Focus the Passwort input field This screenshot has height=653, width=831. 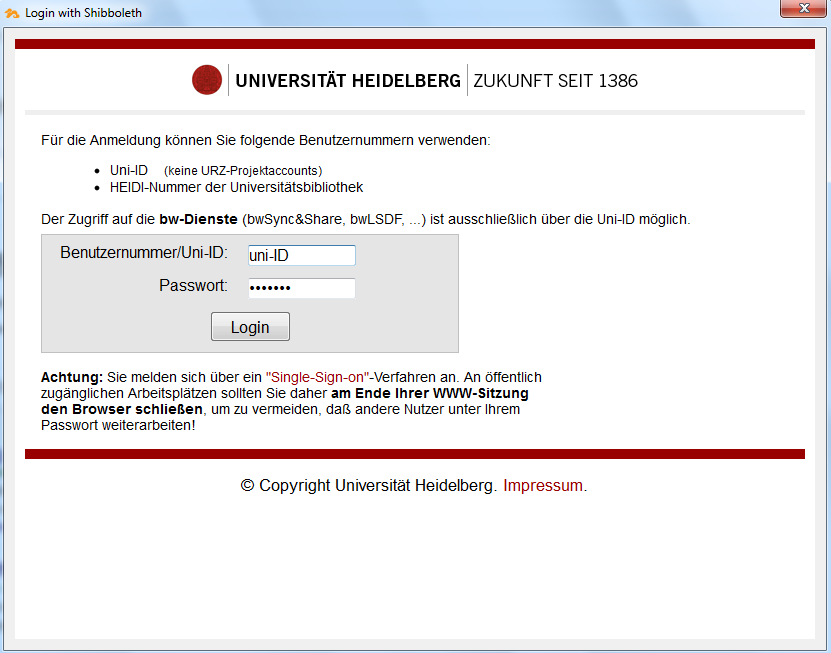click(x=302, y=288)
